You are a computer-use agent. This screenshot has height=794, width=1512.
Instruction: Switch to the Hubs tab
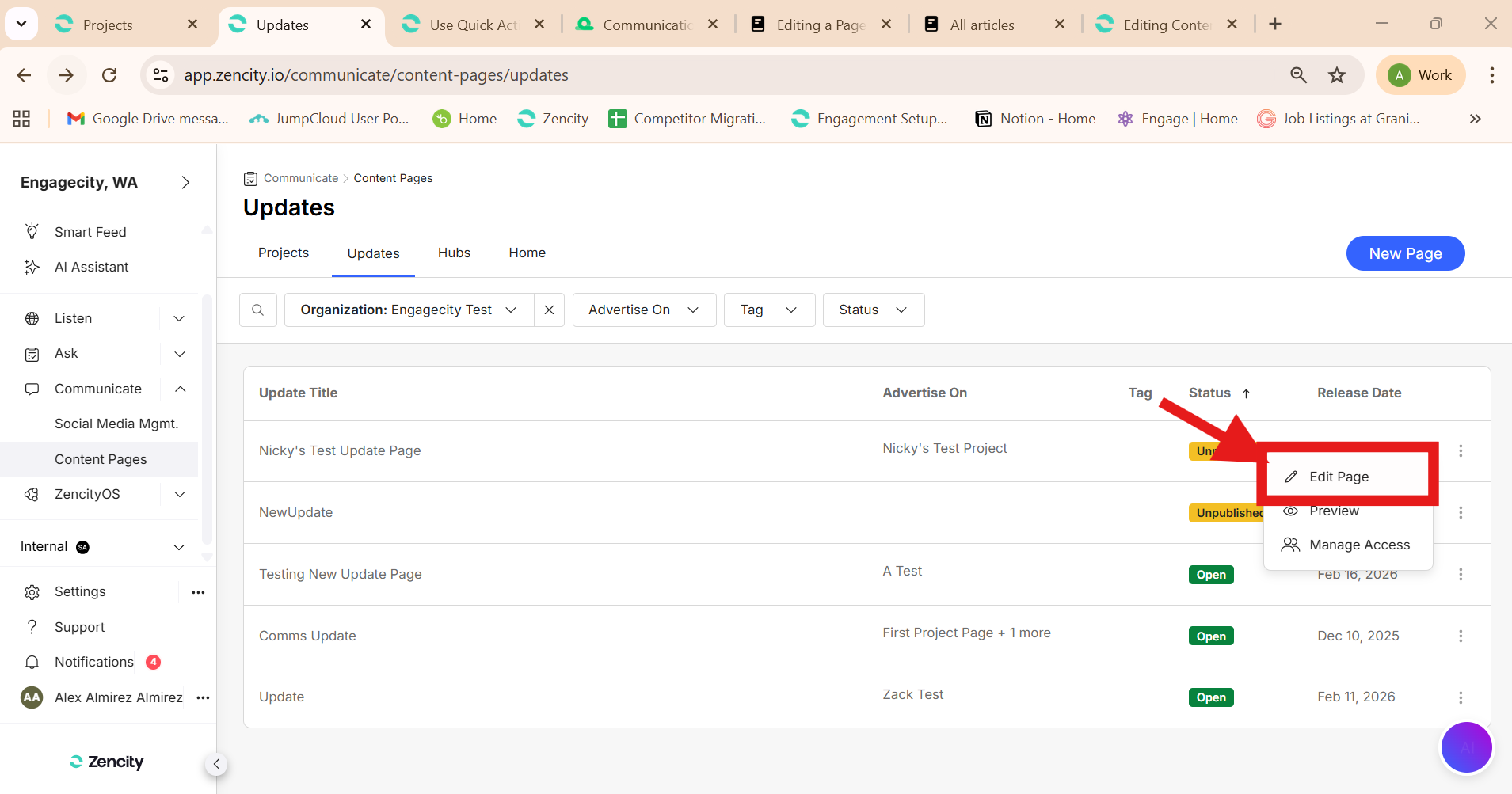(x=454, y=253)
